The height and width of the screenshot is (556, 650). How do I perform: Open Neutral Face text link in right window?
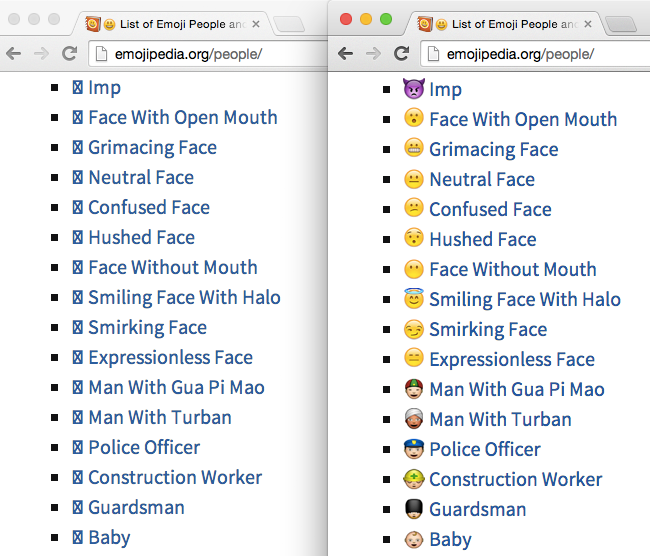coord(482,180)
